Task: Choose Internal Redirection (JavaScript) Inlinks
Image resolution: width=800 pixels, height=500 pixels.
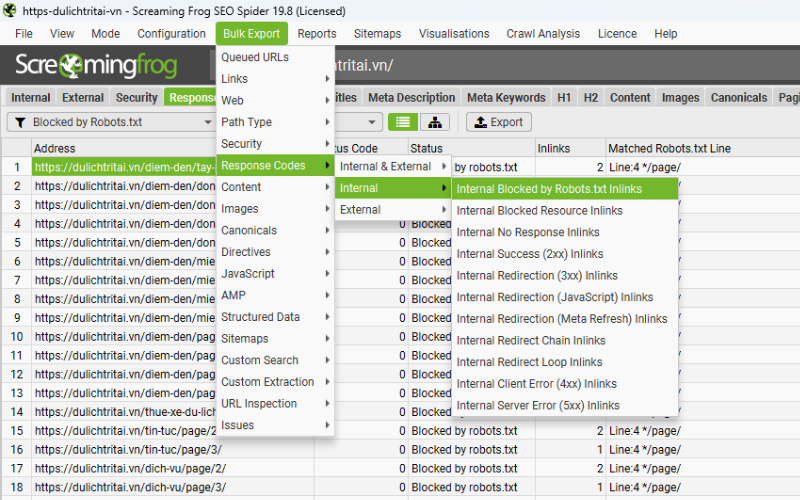Action: pyautogui.click(x=565, y=297)
